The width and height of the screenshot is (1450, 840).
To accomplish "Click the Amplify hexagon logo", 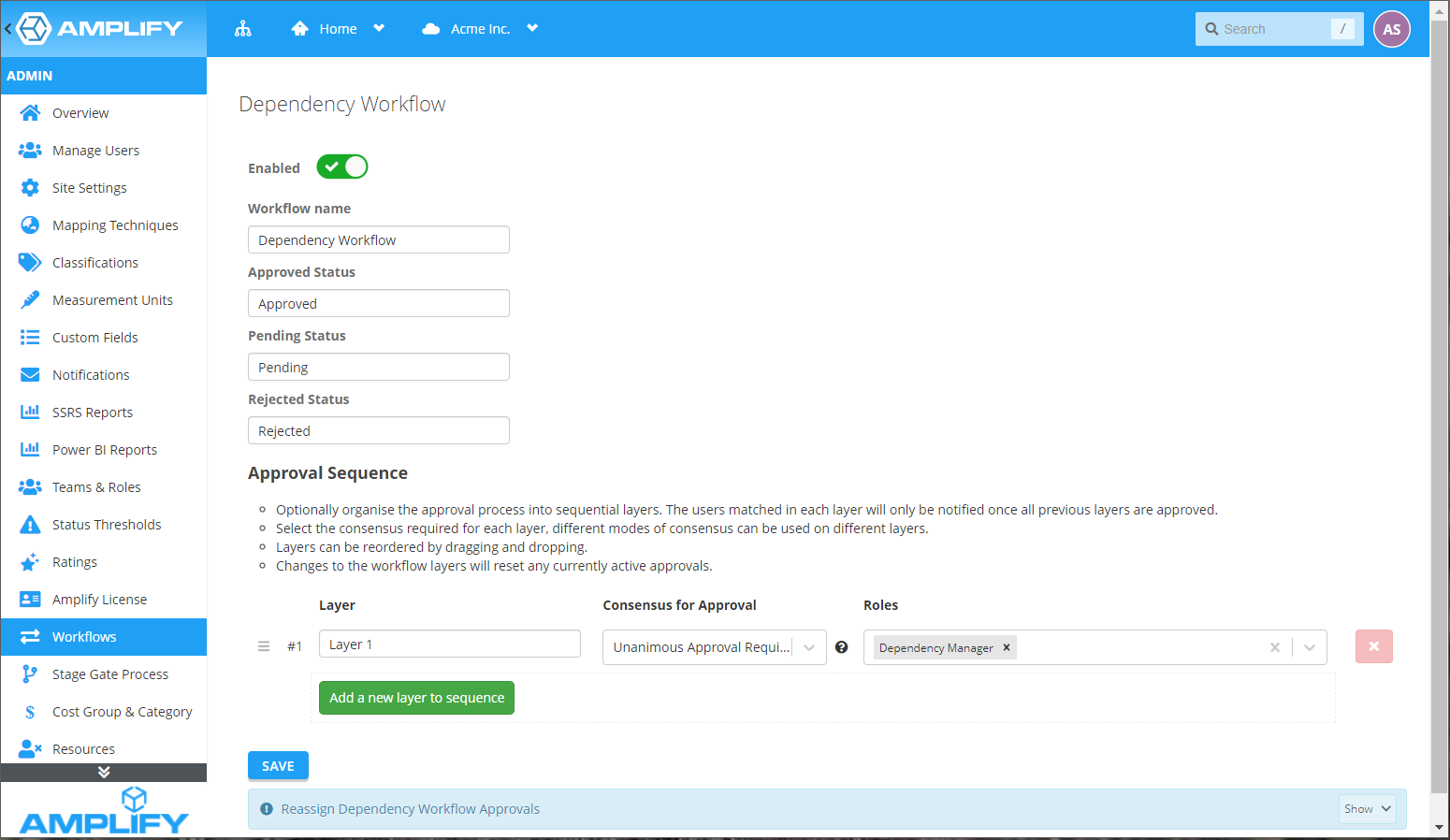I will [x=33, y=28].
